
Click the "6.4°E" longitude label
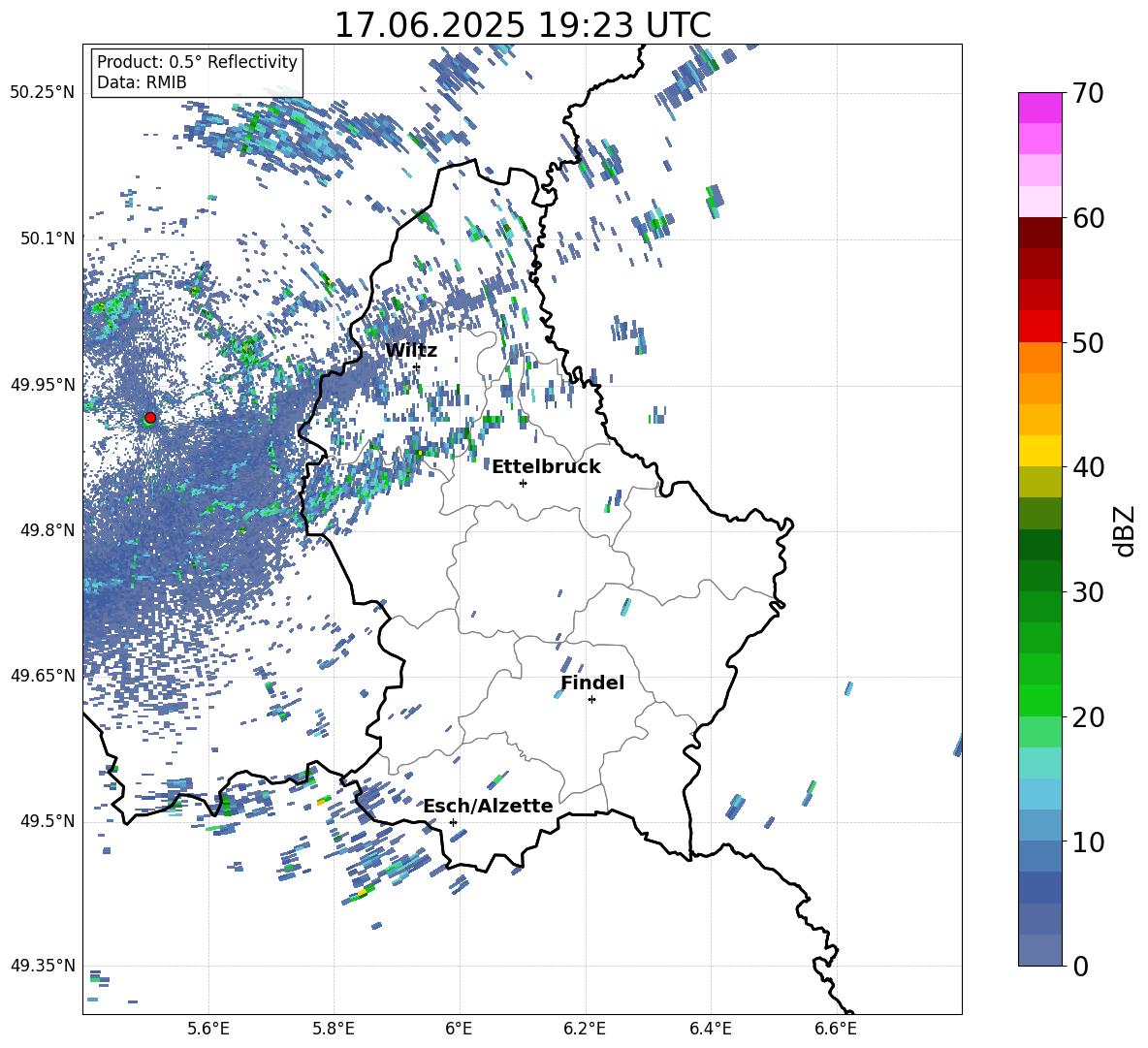click(710, 1029)
